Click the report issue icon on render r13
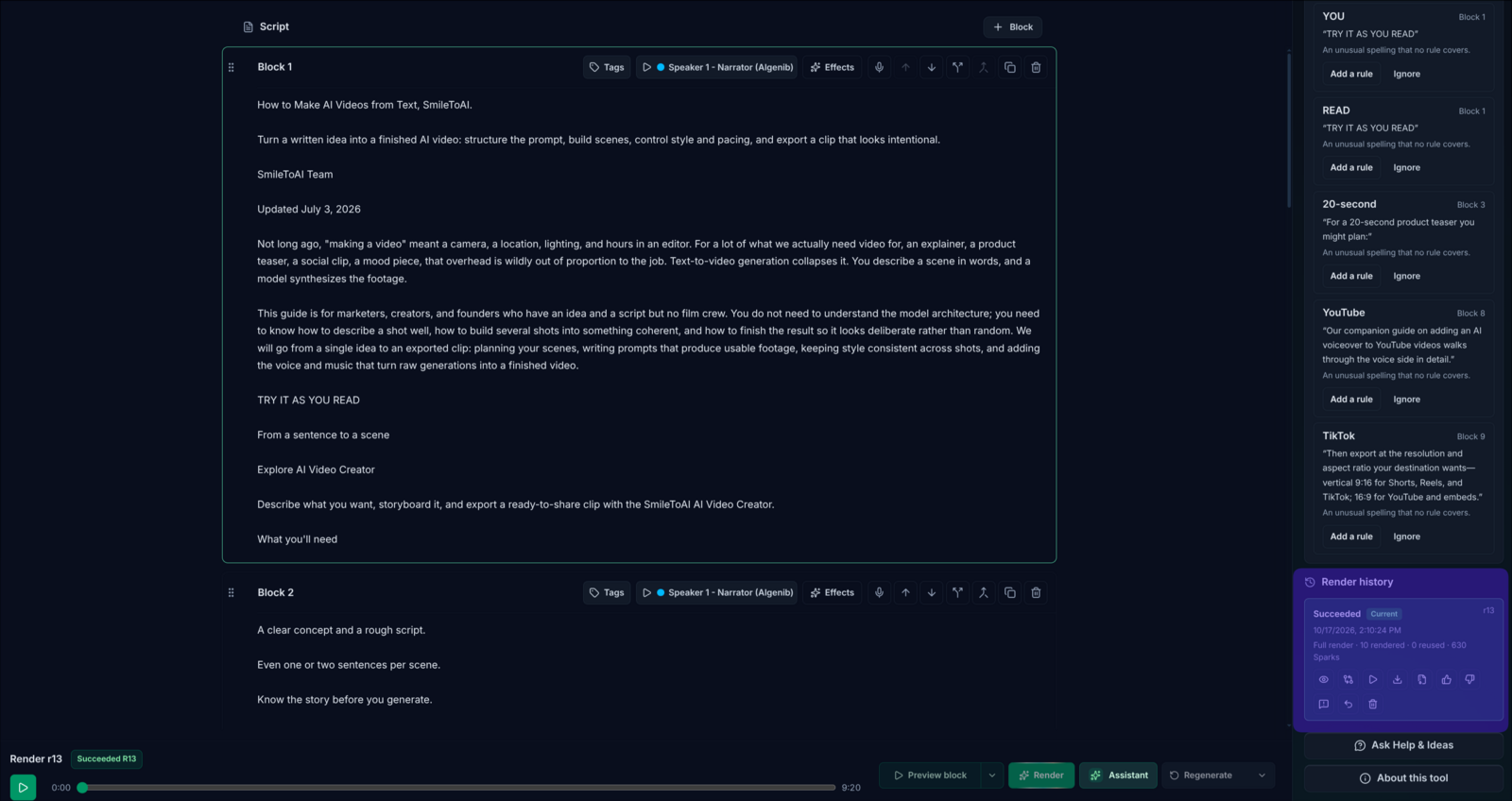The height and width of the screenshot is (801, 1512). click(1324, 704)
